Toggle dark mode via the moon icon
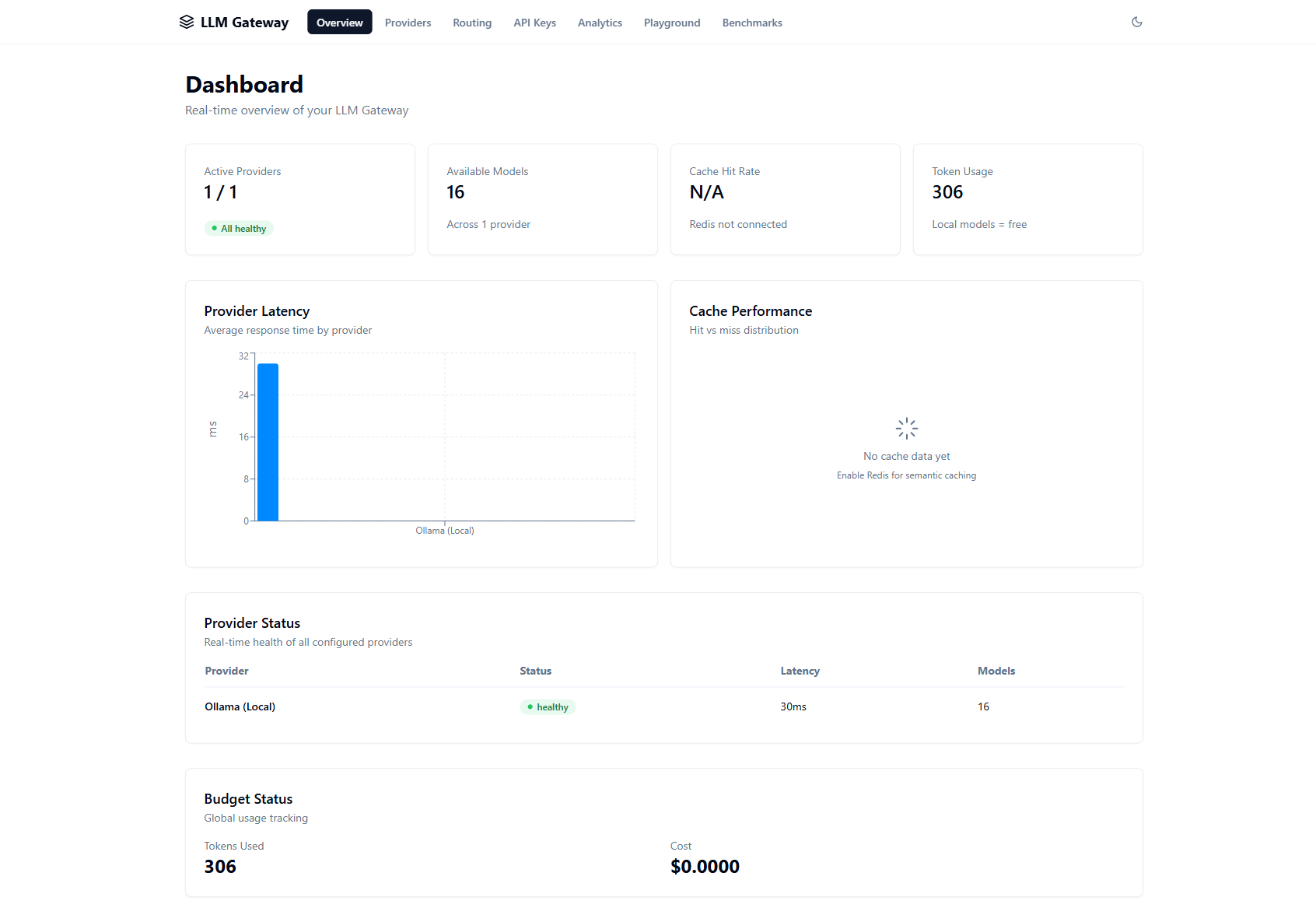1316x922 pixels. click(x=1137, y=22)
